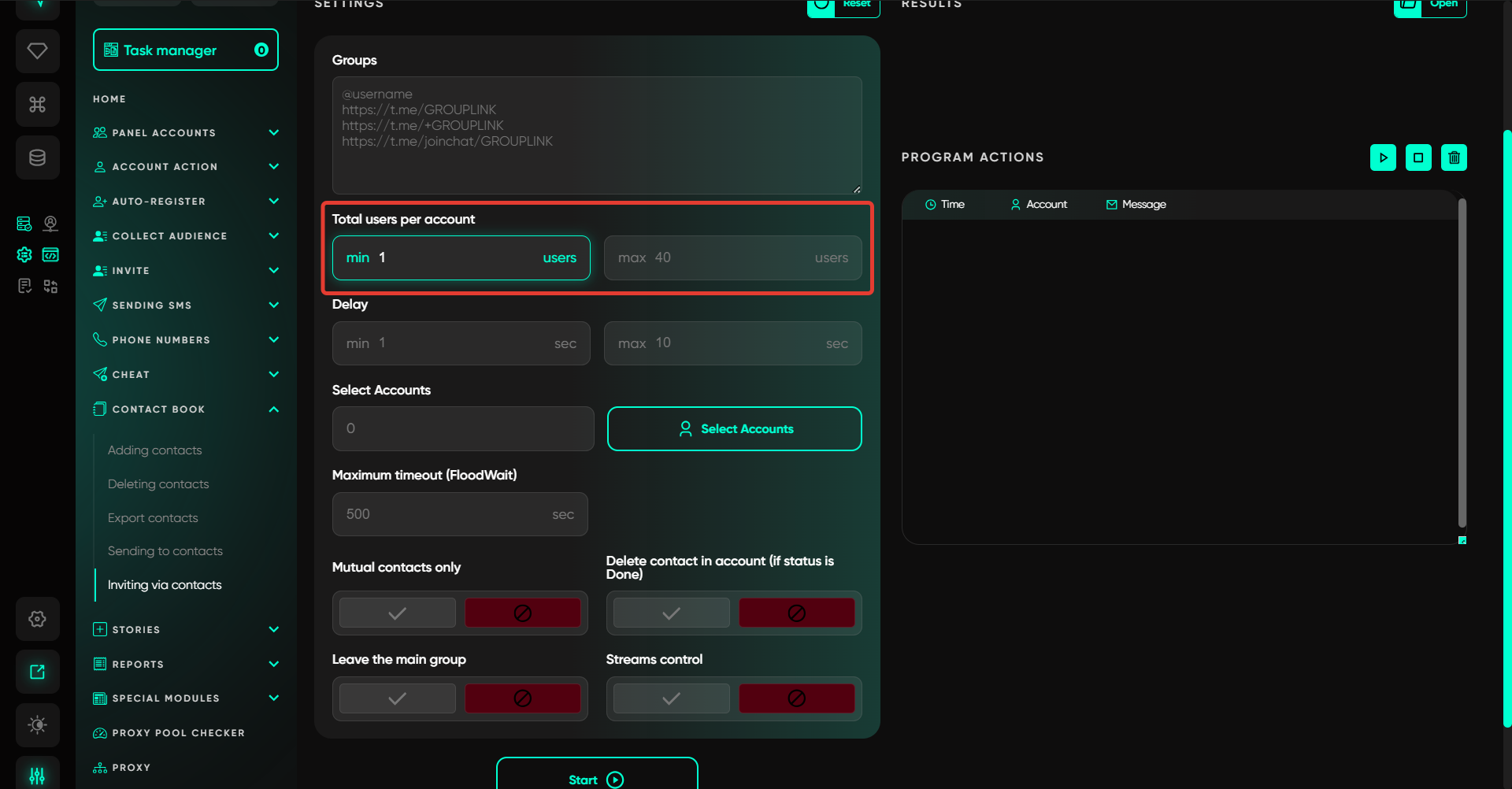Click the database icon in left sidebar
Screen dimensions: 1512x789
37,157
